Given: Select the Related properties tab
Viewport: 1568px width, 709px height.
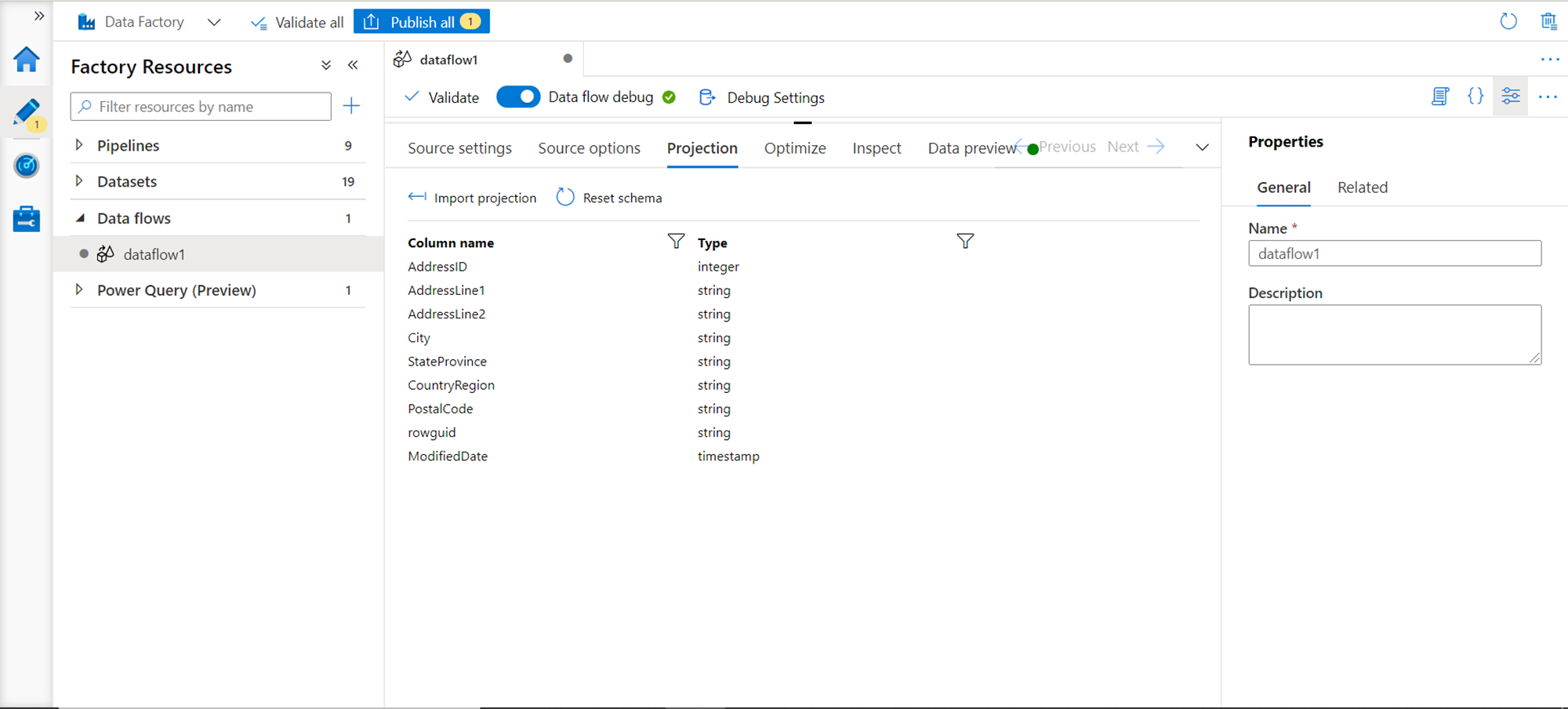Looking at the screenshot, I should (1363, 187).
